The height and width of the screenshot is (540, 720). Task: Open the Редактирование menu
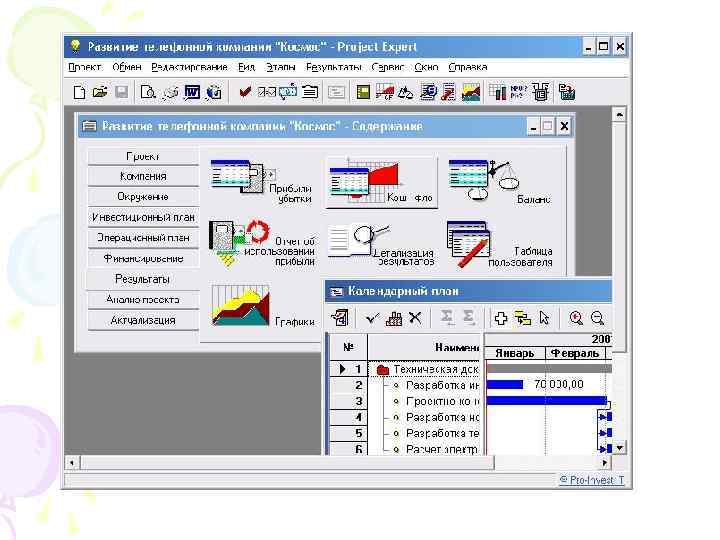click(x=189, y=67)
